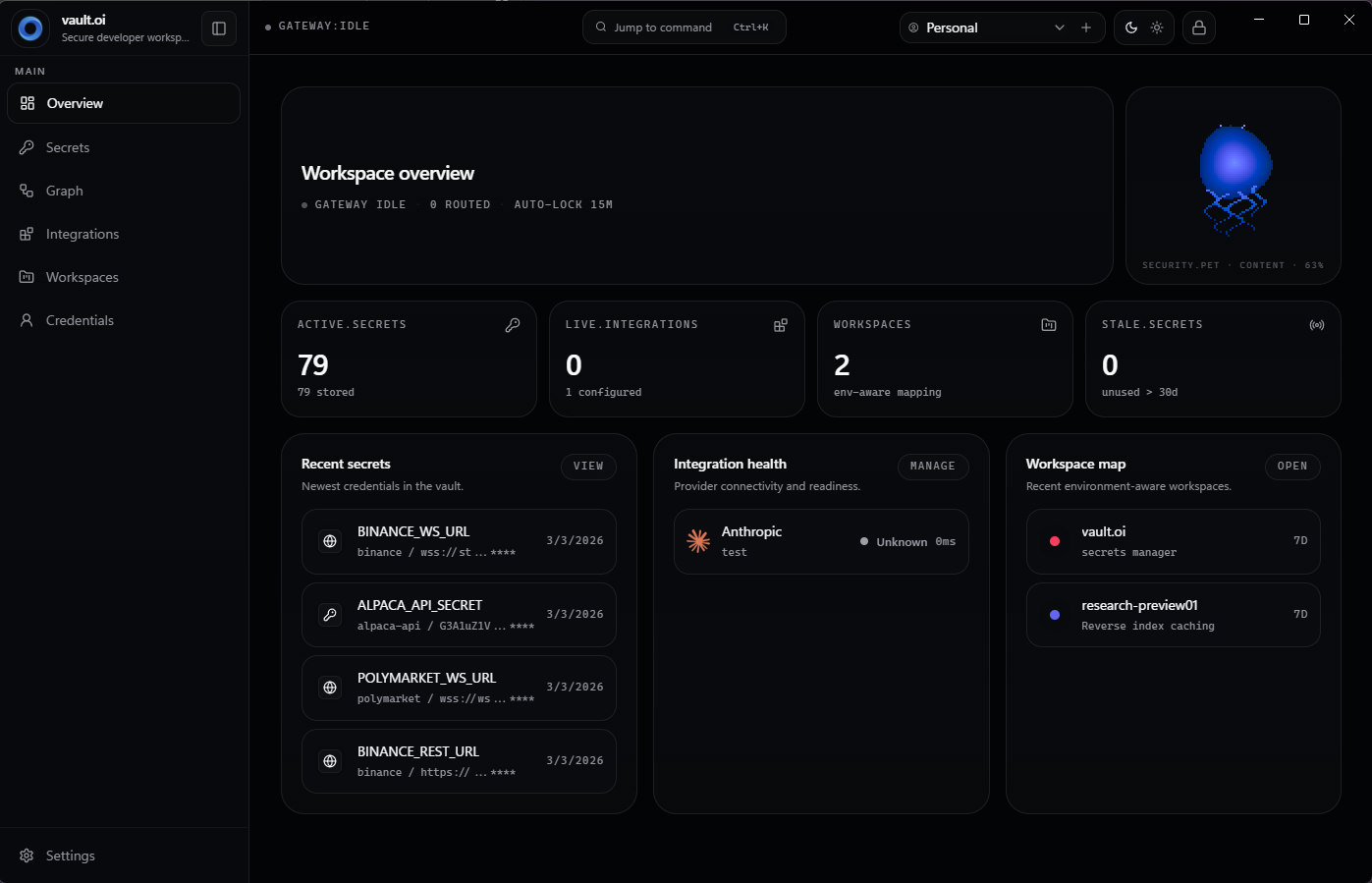Click the Anthropic provider logo
Screen dimensions: 1372x883
698,540
